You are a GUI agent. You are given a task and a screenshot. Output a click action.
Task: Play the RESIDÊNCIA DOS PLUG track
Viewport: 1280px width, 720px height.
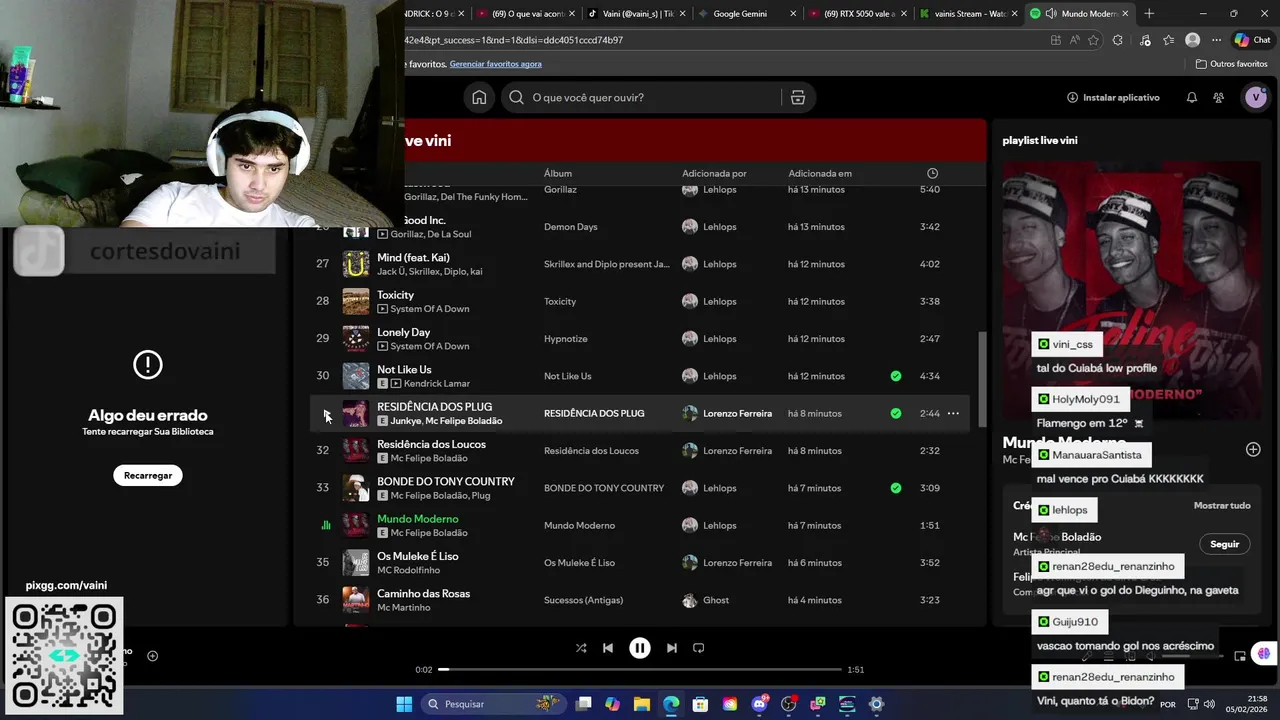click(325, 414)
